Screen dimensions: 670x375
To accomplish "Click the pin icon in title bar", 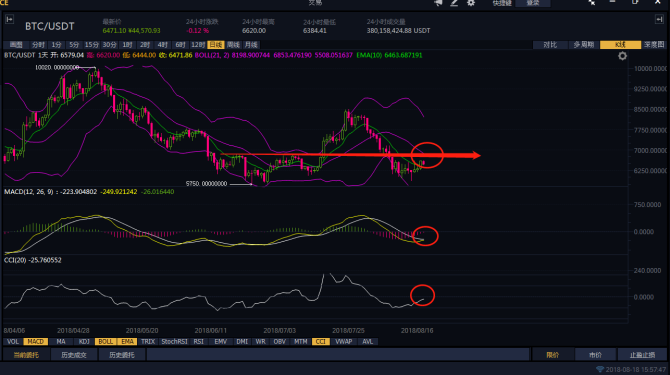I will 438,3.
